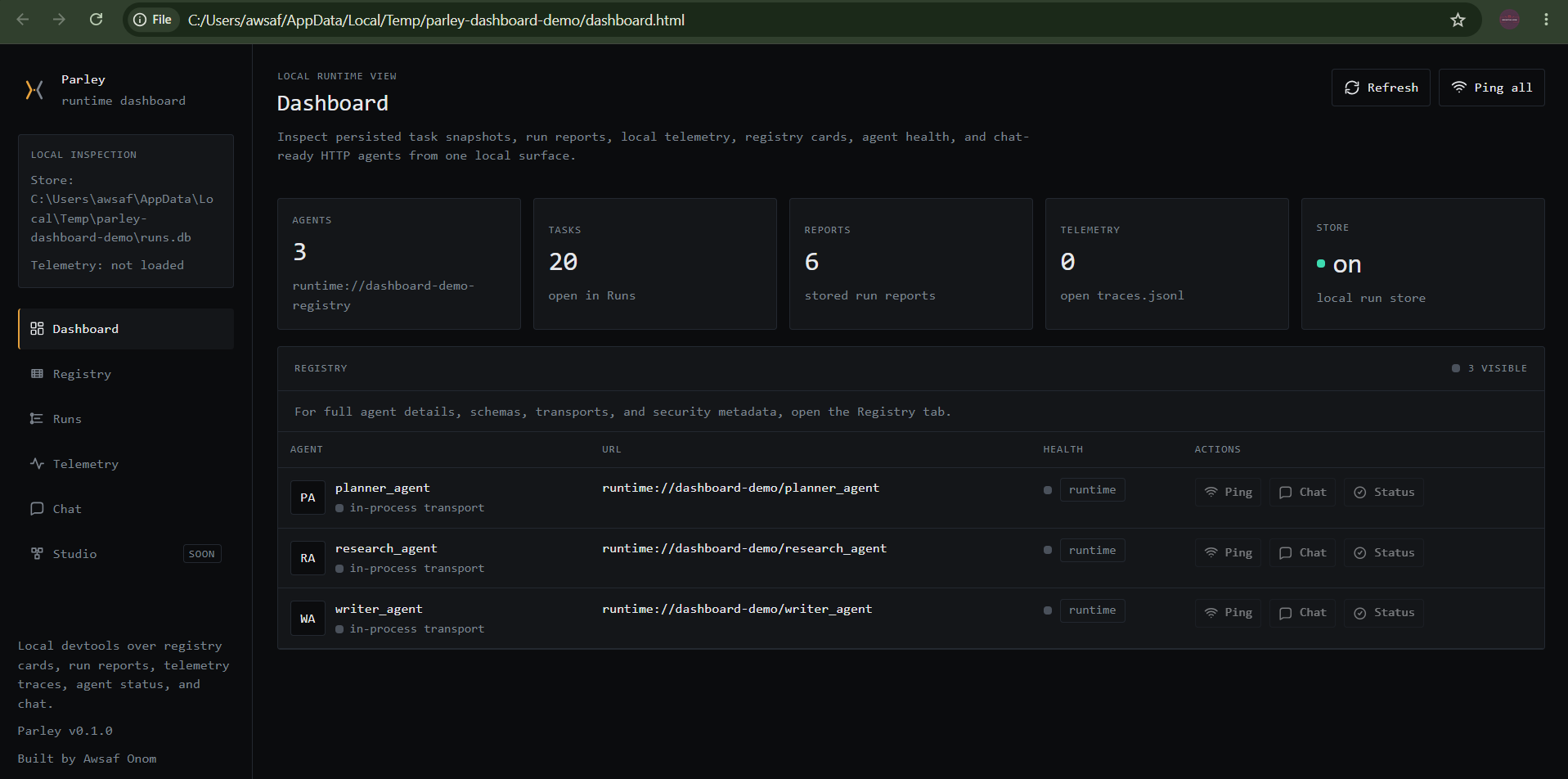Select the Studio sidebar item
This screenshot has height=779, width=1568.
pos(126,554)
